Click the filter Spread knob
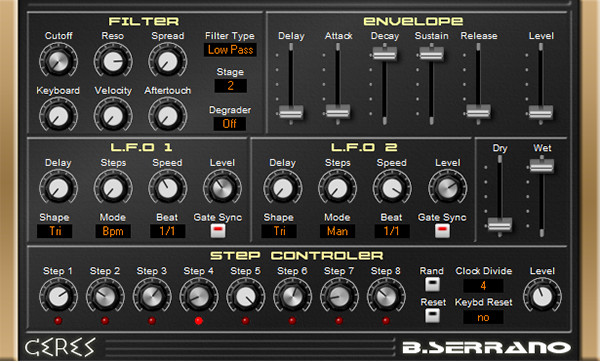The height and width of the screenshot is (362, 600). (168, 61)
